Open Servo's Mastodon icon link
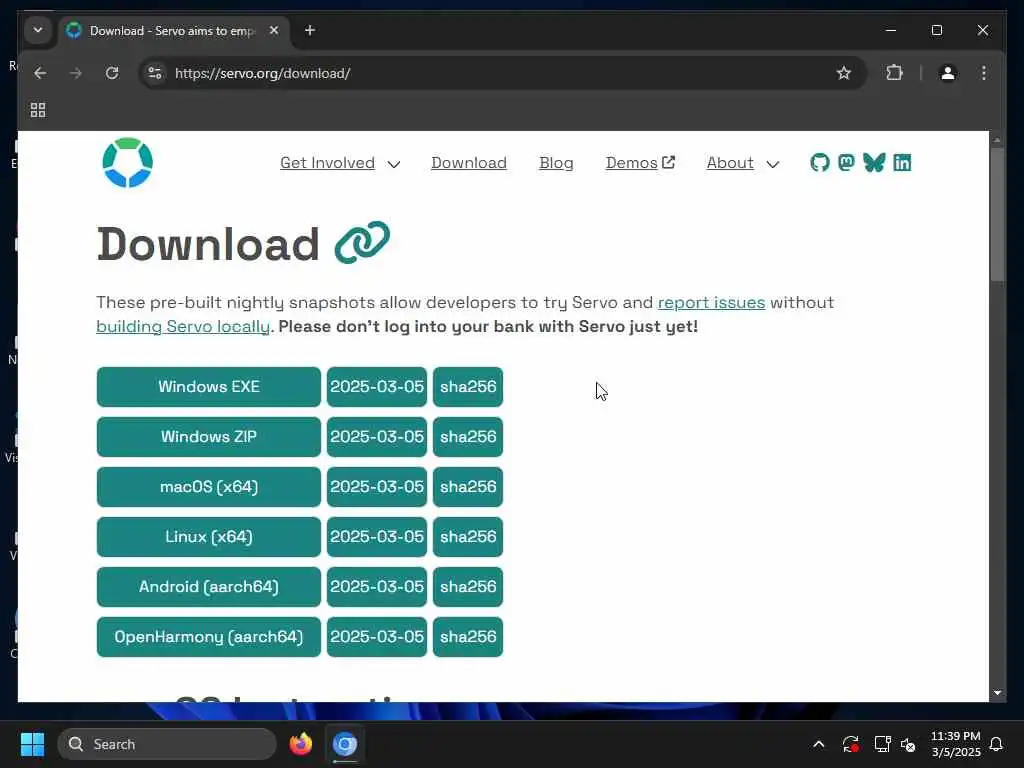Viewport: 1024px width, 768px height. tap(846, 163)
